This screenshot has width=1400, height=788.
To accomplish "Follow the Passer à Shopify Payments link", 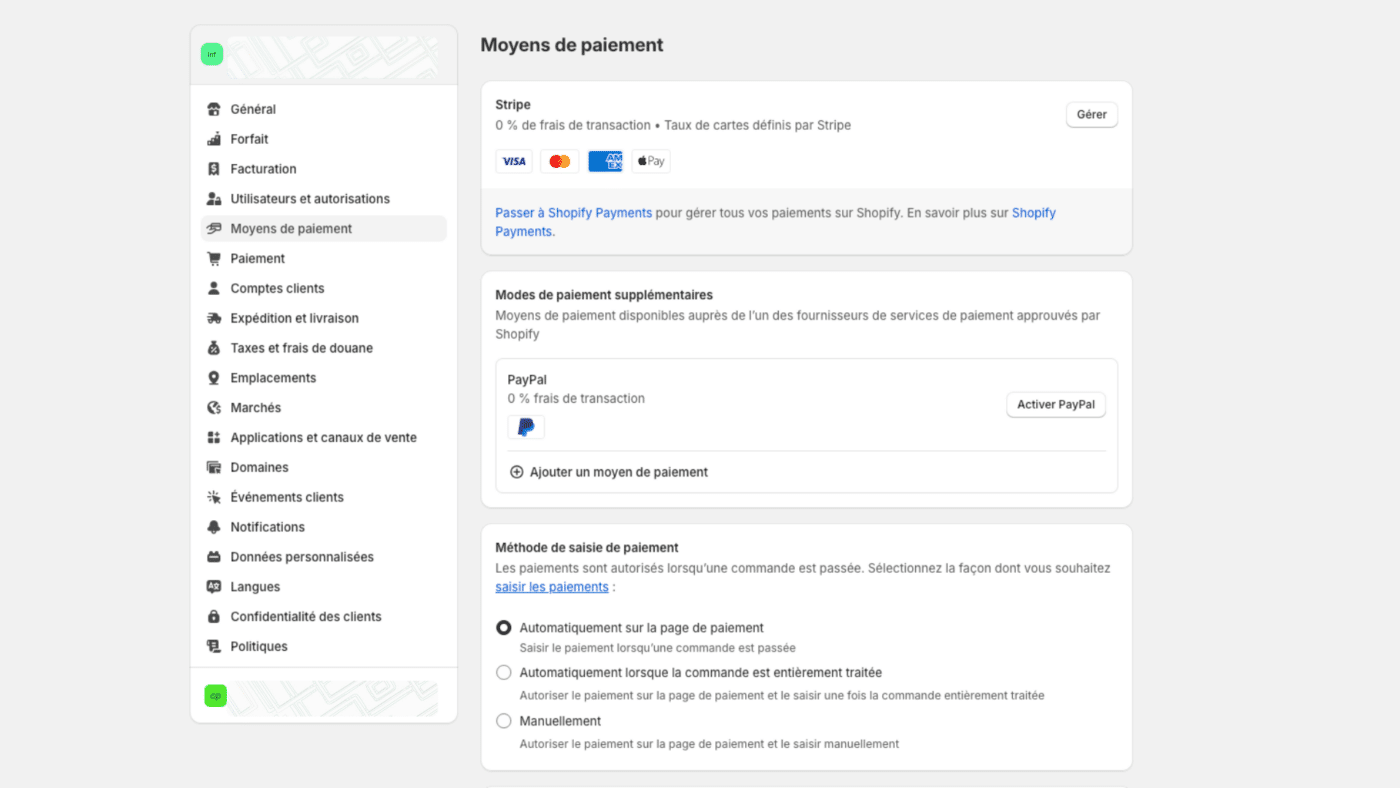I will (574, 213).
